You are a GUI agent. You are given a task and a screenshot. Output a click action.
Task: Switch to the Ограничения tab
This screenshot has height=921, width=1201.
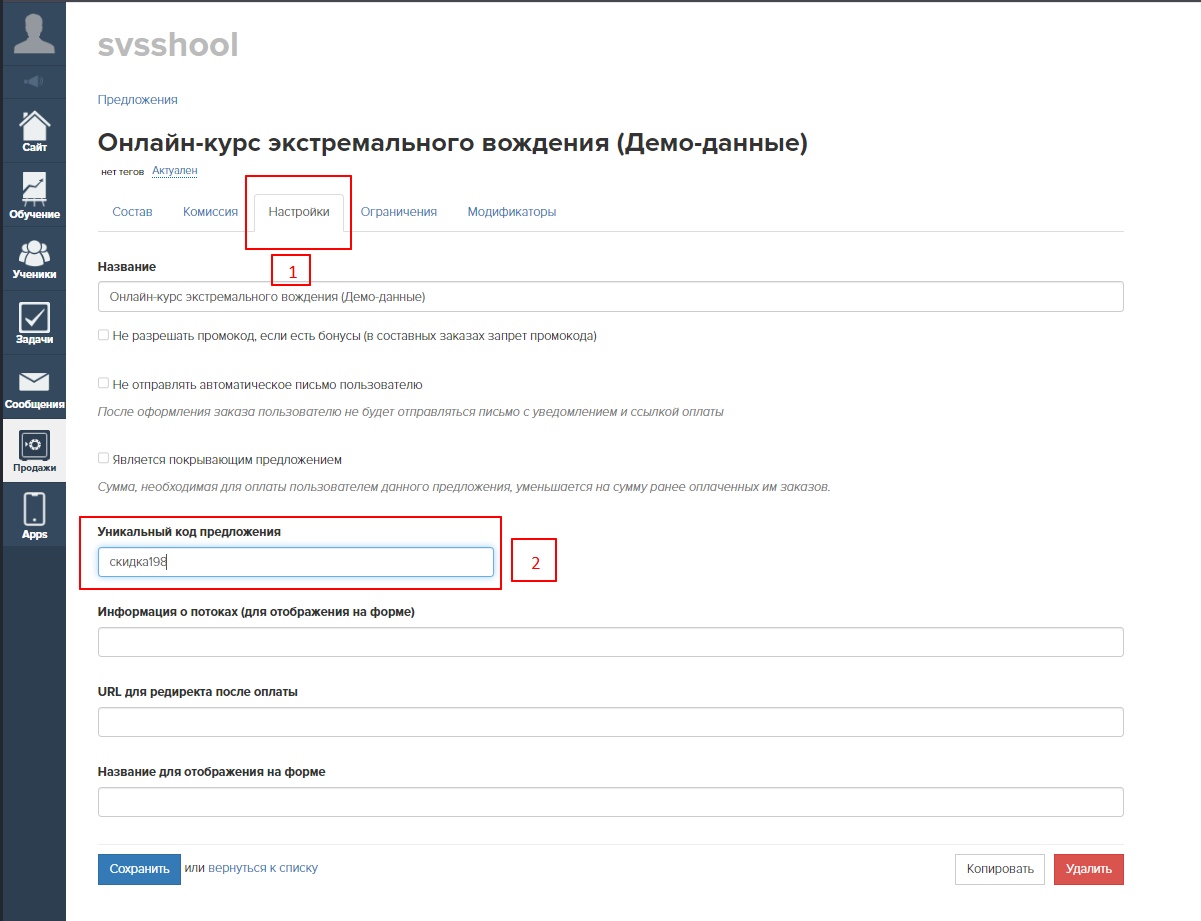[398, 212]
